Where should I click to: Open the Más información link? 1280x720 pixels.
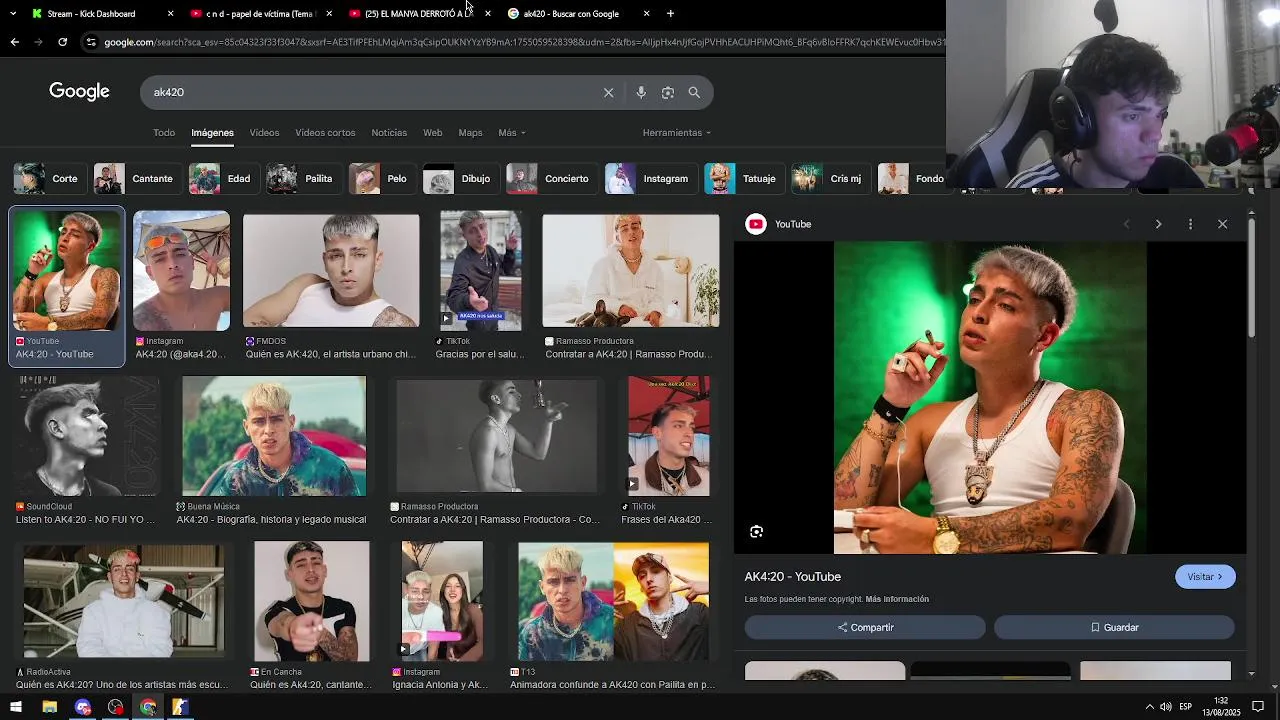click(897, 599)
